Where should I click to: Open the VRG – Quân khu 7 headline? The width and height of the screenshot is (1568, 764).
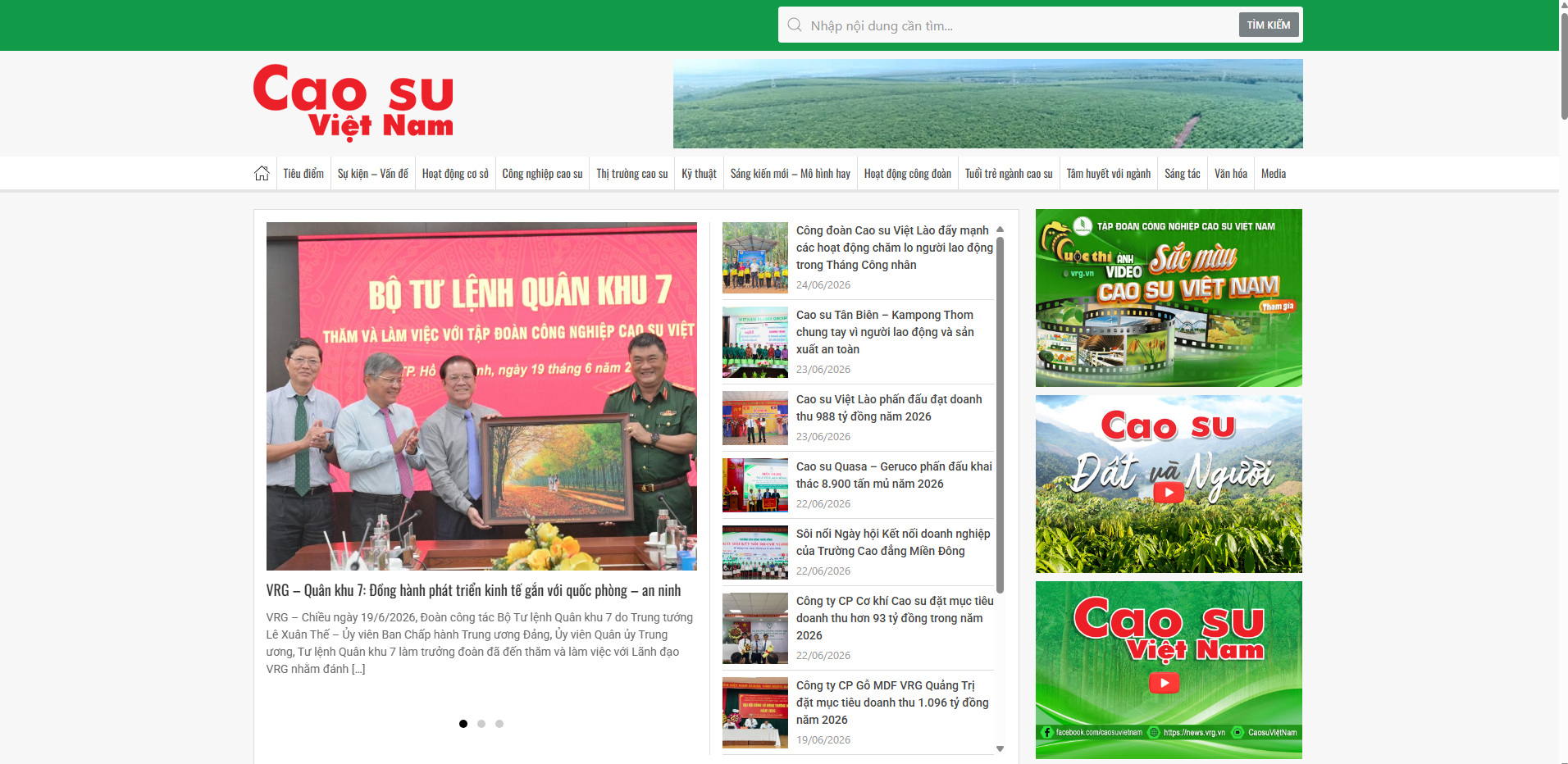473,590
